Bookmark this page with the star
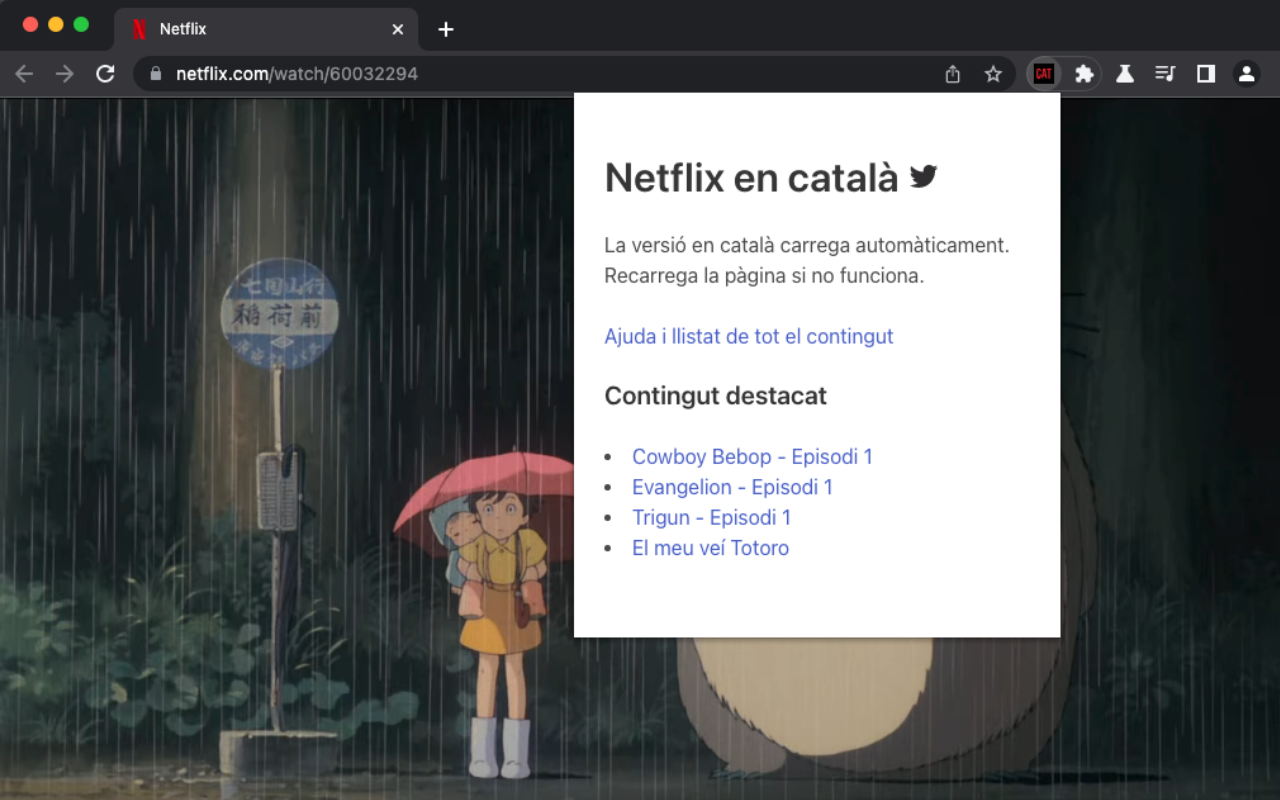 [993, 74]
